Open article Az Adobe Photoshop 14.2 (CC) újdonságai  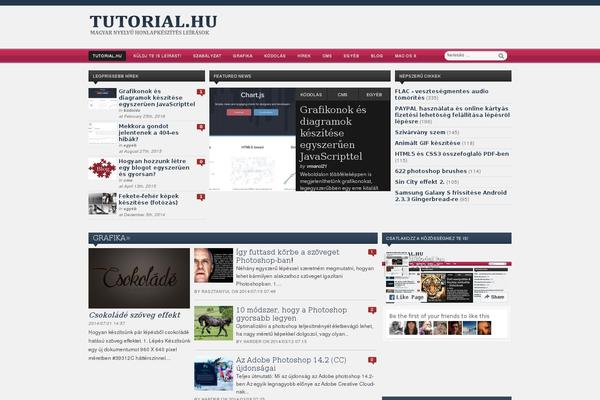tap(291, 364)
